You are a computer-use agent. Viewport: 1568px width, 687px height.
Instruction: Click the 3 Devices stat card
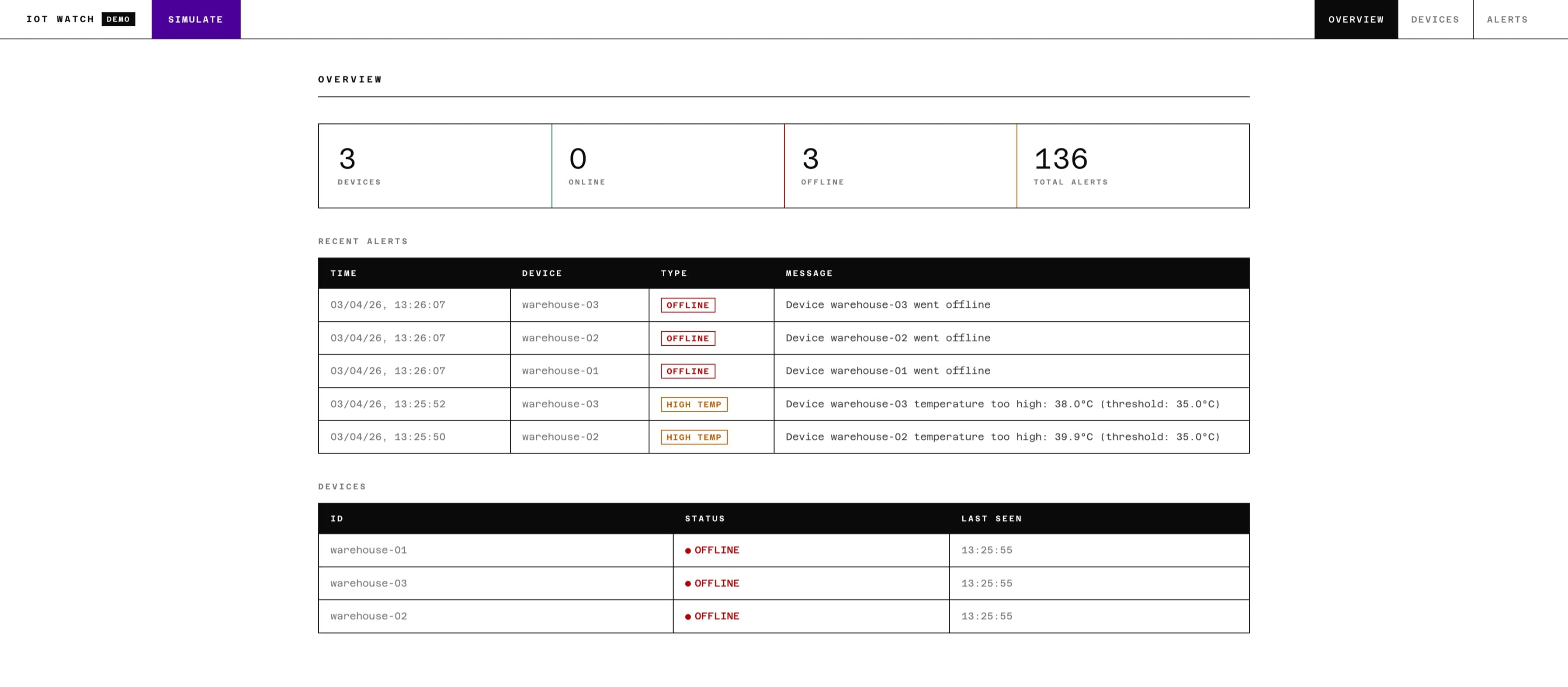[434, 166]
